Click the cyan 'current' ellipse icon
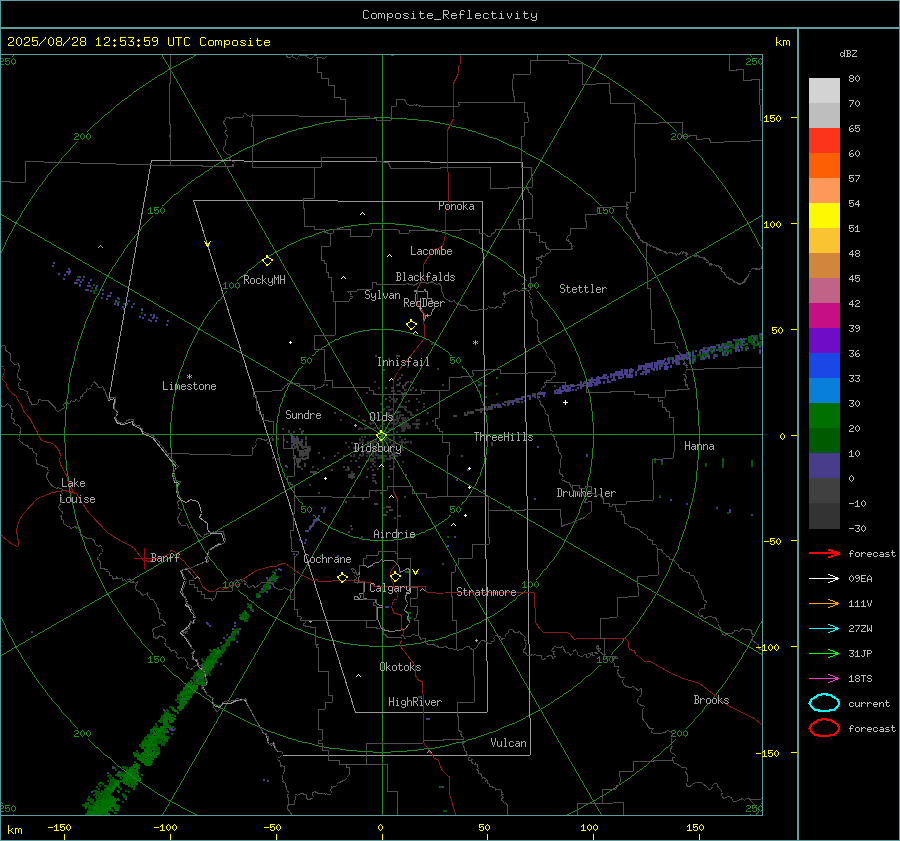Image resolution: width=900 pixels, height=841 pixels. [824, 703]
